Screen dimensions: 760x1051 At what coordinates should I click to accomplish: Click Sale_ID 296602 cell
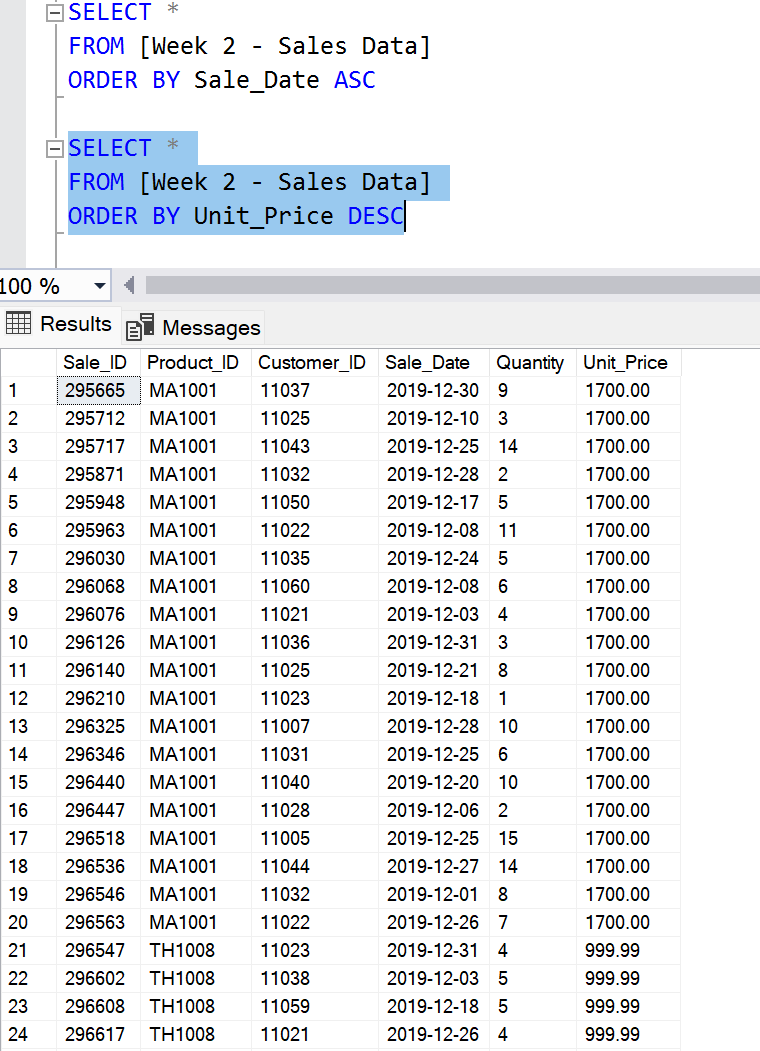coord(99,979)
